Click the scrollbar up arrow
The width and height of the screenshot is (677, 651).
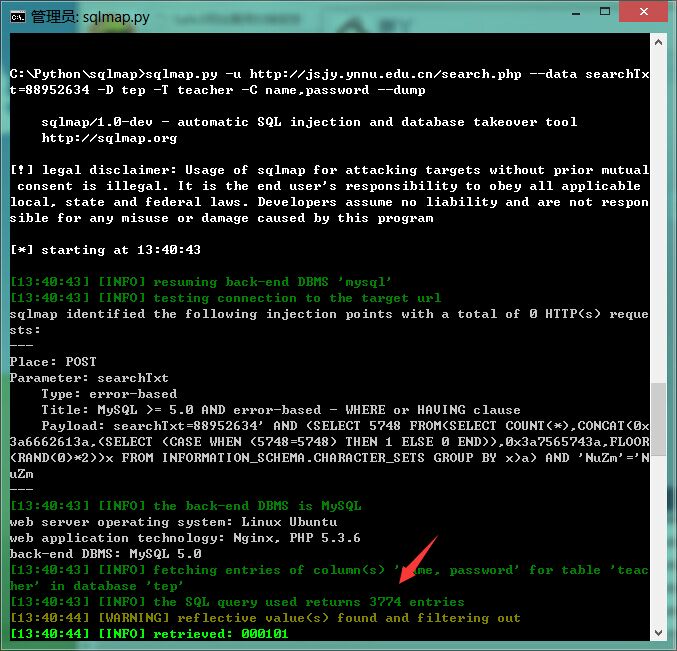click(658, 42)
